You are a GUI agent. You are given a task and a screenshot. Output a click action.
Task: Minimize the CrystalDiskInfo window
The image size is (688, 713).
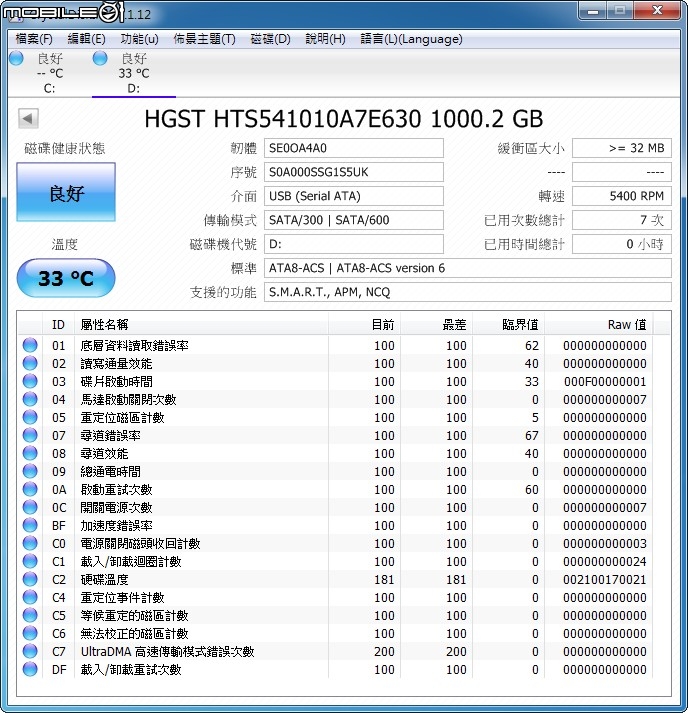[x=593, y=11]
